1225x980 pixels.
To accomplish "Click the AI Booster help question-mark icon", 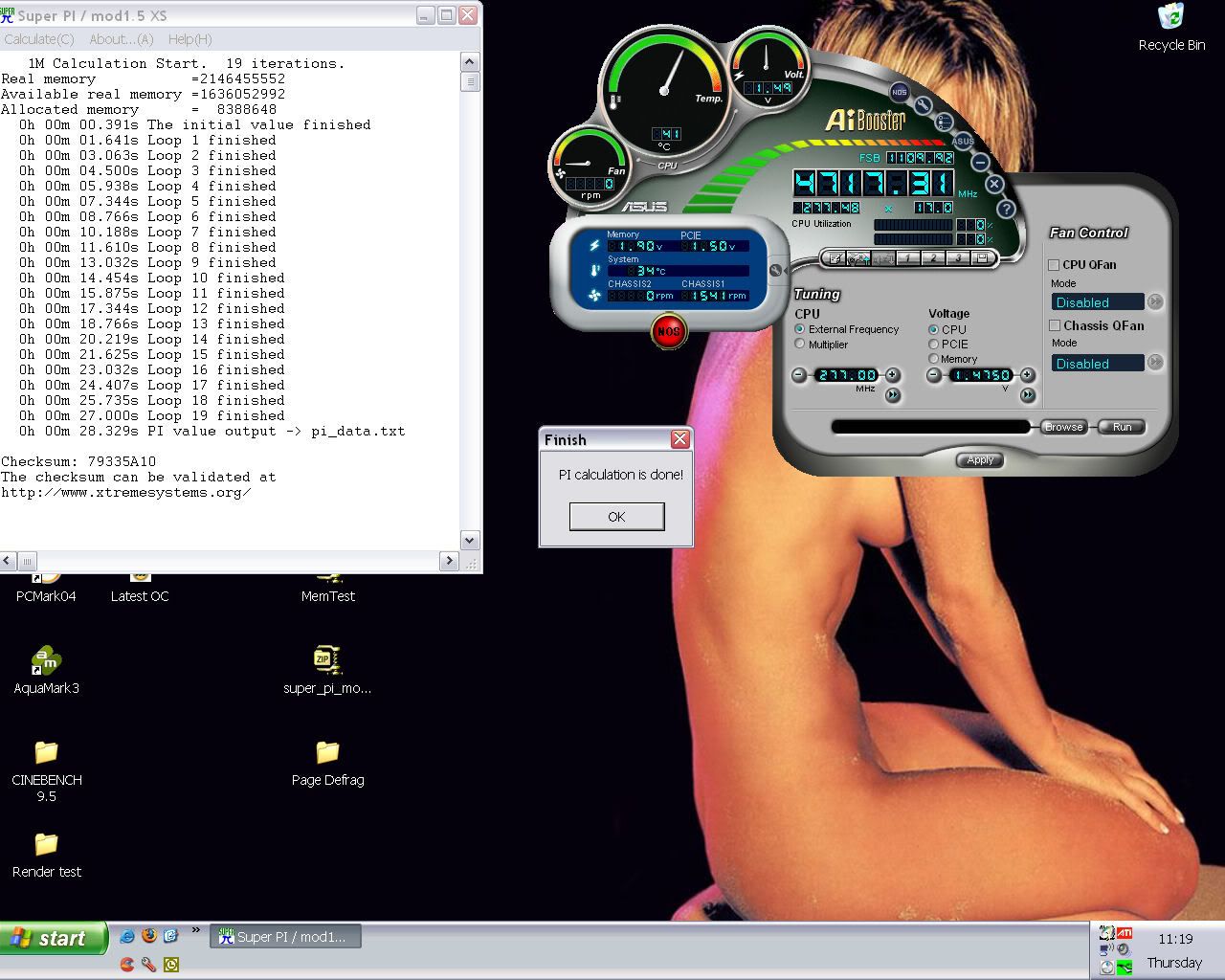I will point(1007,210).
